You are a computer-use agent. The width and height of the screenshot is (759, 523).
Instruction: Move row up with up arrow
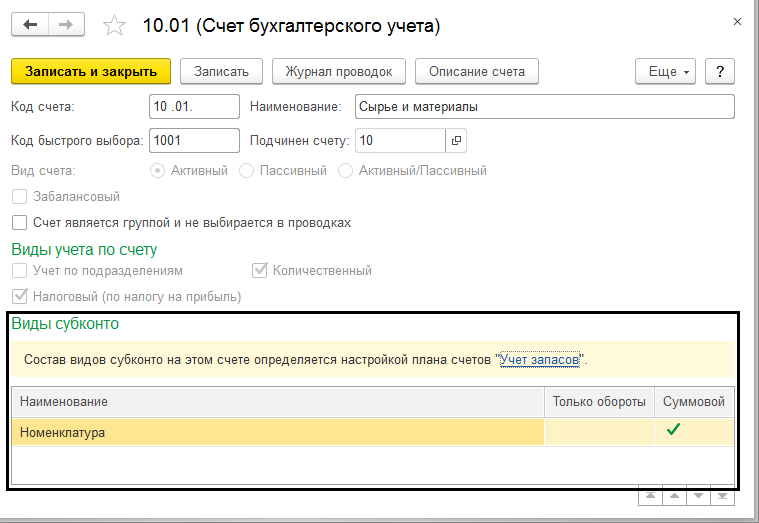click(x=674, y=495)
